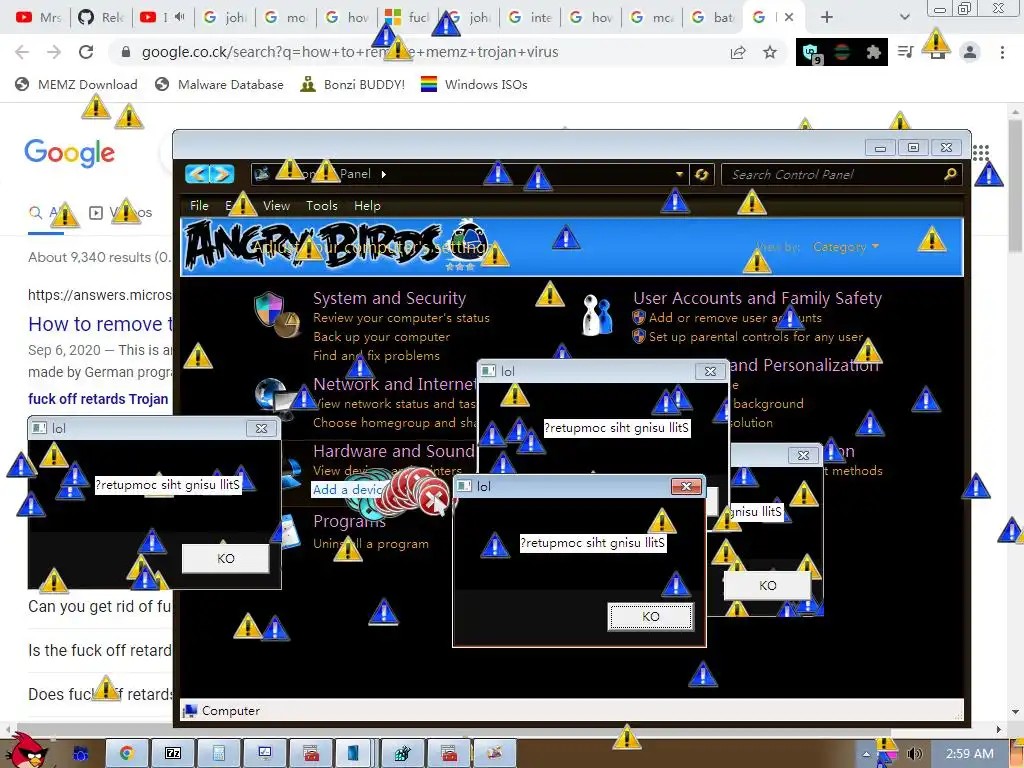Image resolution: width=1024 pixels, height=768 pixels.
Task: Click KO in the left lol dialog
Action: (225, 559)
